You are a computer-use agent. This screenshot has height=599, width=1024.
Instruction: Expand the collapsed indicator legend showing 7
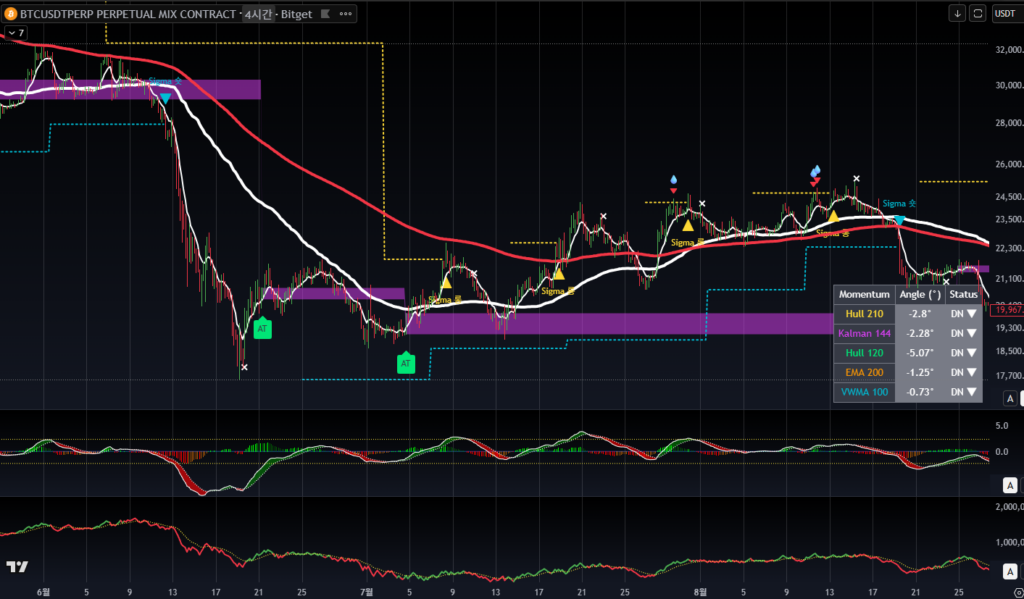coord(15,33)
